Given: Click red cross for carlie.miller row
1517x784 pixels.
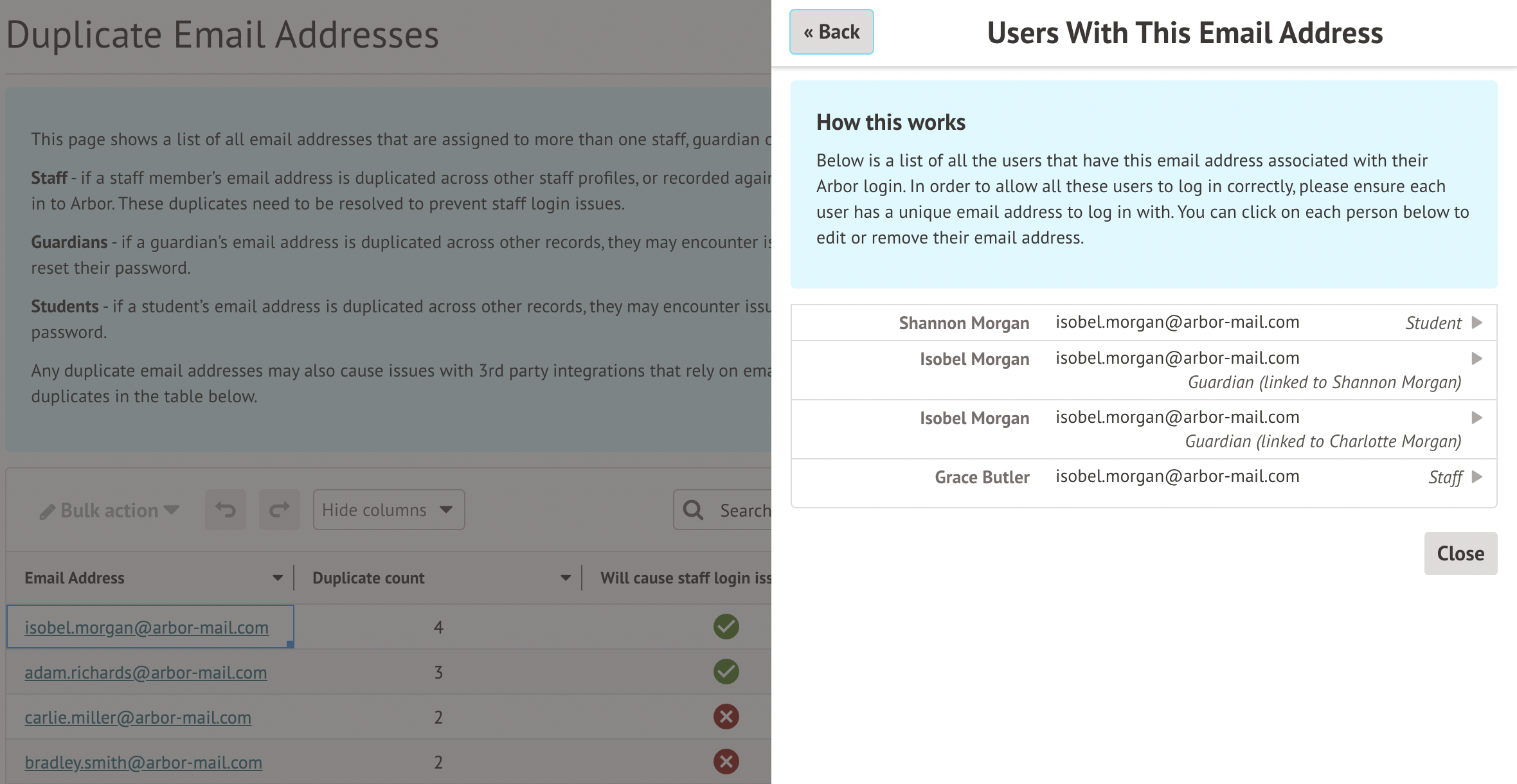Looking at the screenshot, I should [x=726, y=717].
